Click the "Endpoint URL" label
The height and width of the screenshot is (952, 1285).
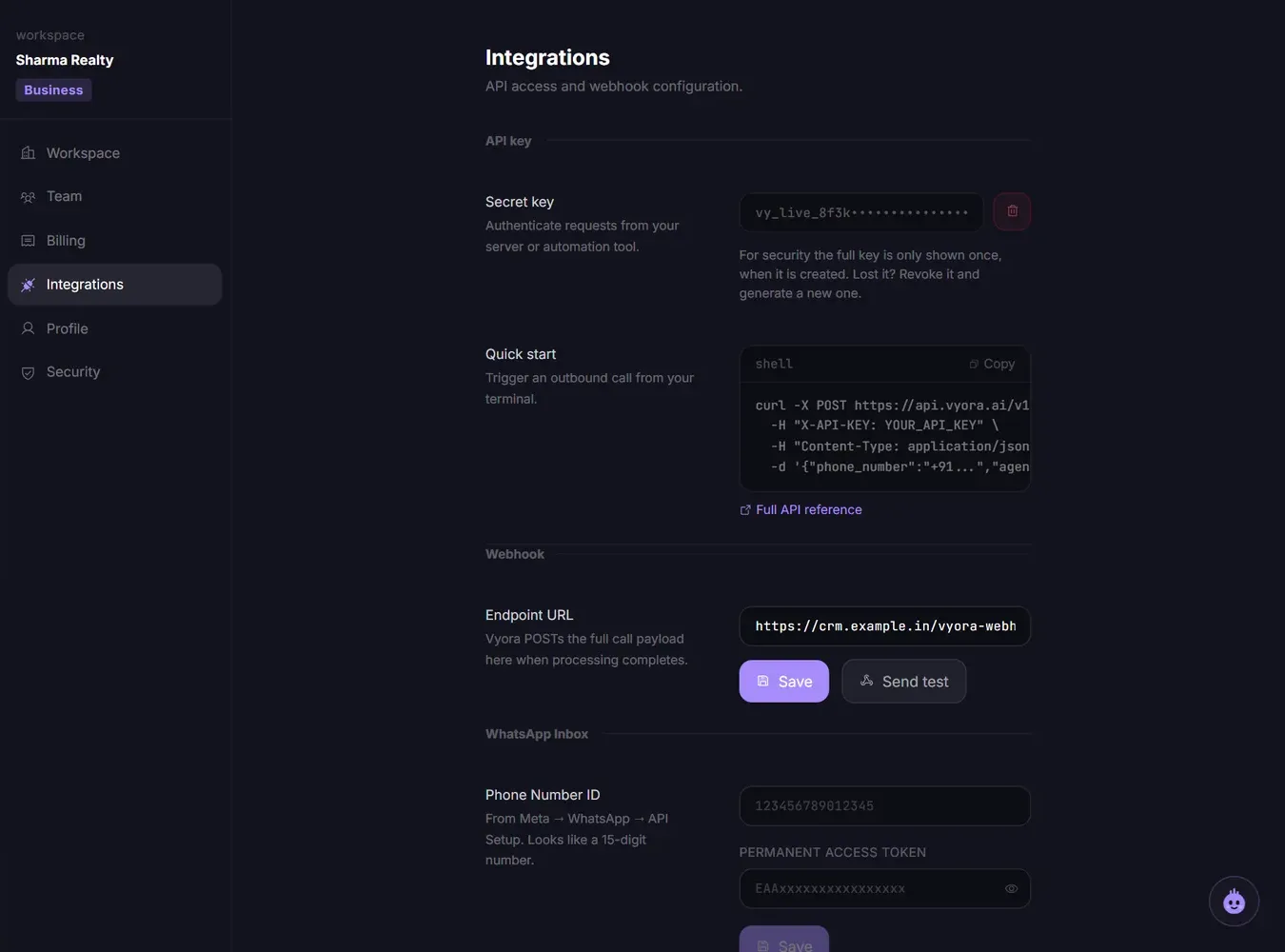pos(529,615)
